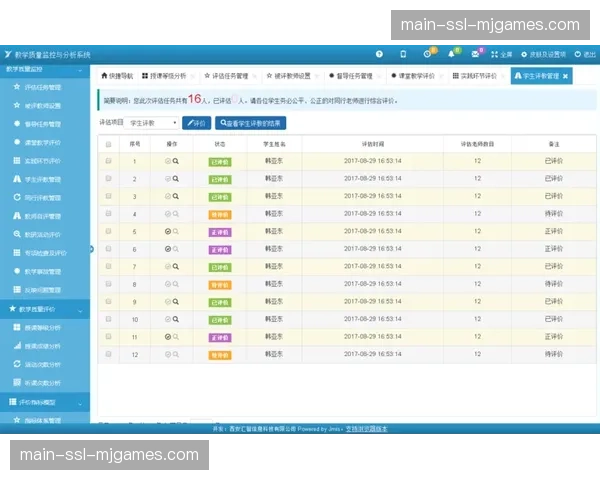The width and height of the screenshot is (600, 480).
Task: Click the blue 评价 button
Action: pyautogui.click(x=196, y=122)
